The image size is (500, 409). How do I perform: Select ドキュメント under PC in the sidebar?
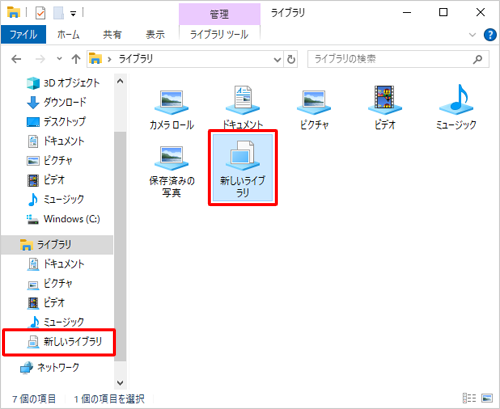55,141
